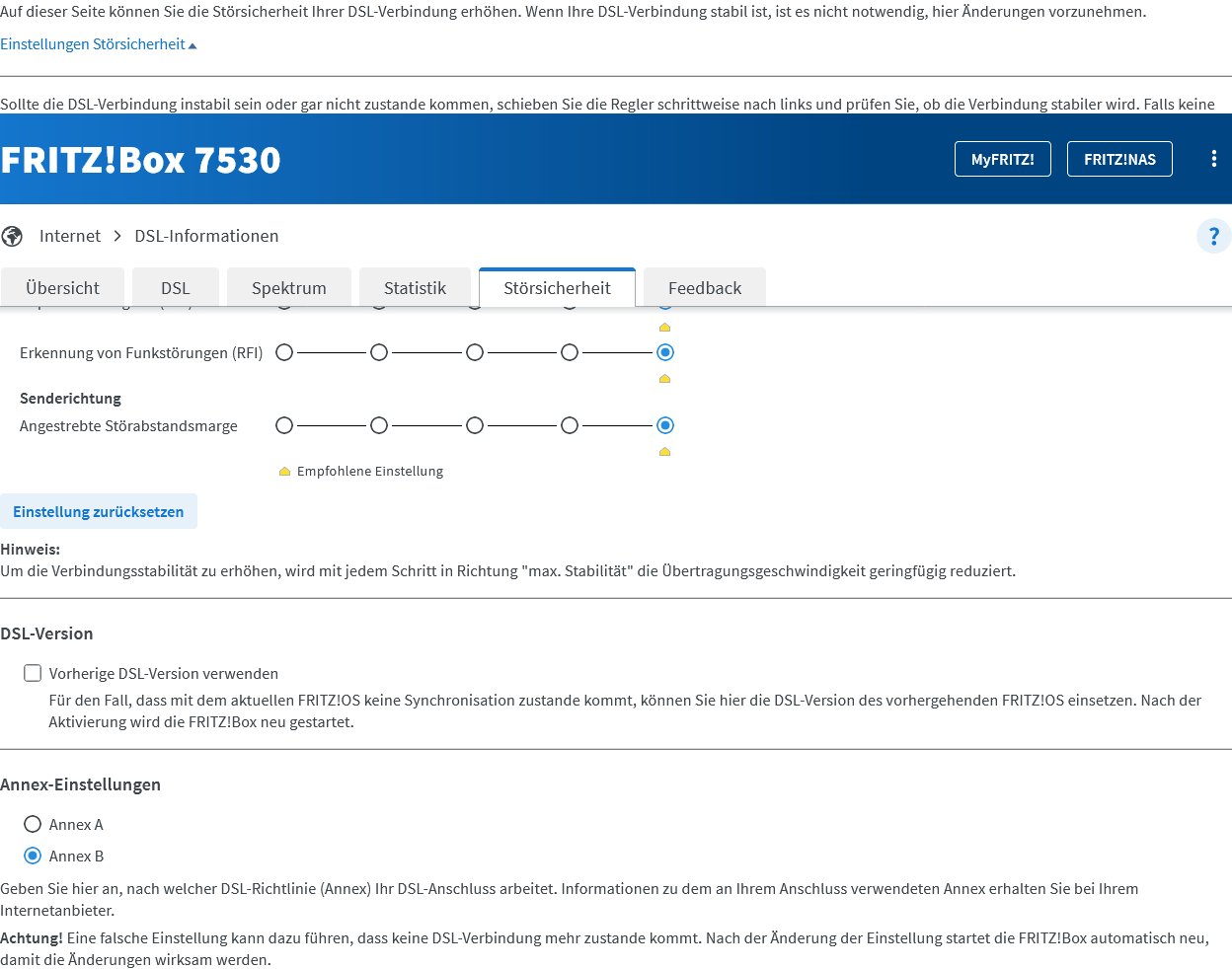Open the Feedback tab
Image resolution: width=1232 pixels, height=969 pixels.
(705, 287)
